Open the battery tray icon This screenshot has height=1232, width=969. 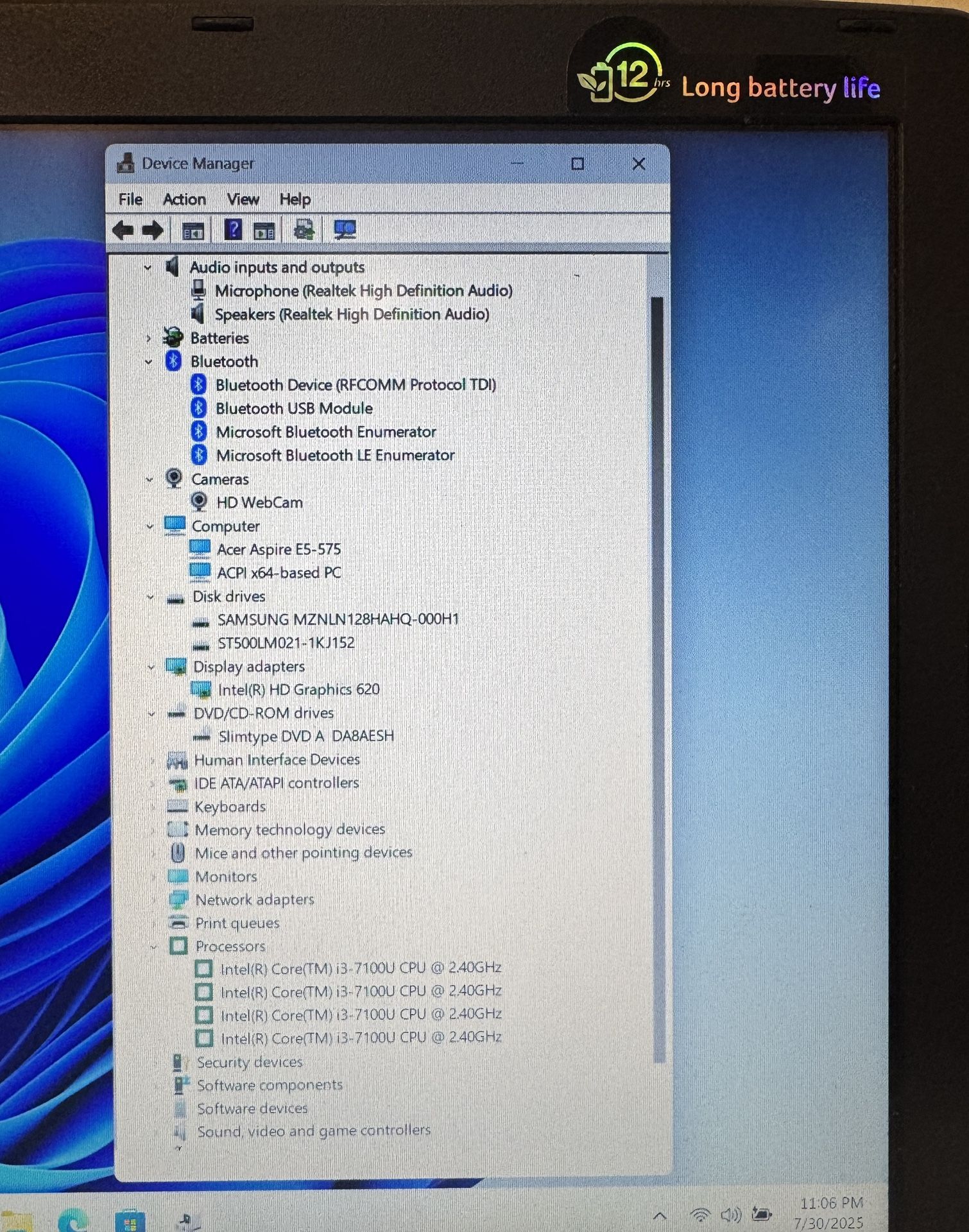point(762,1214)
